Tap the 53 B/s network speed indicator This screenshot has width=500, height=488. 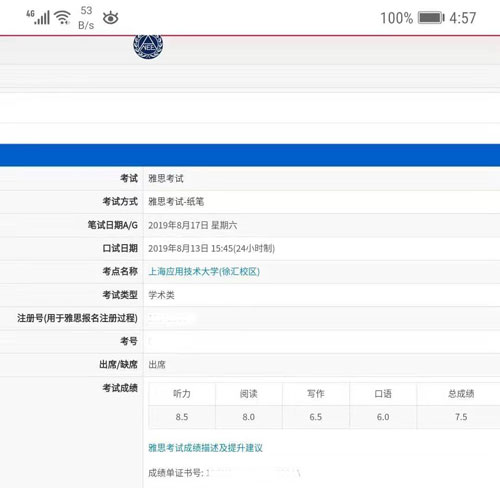coord(86,18)
